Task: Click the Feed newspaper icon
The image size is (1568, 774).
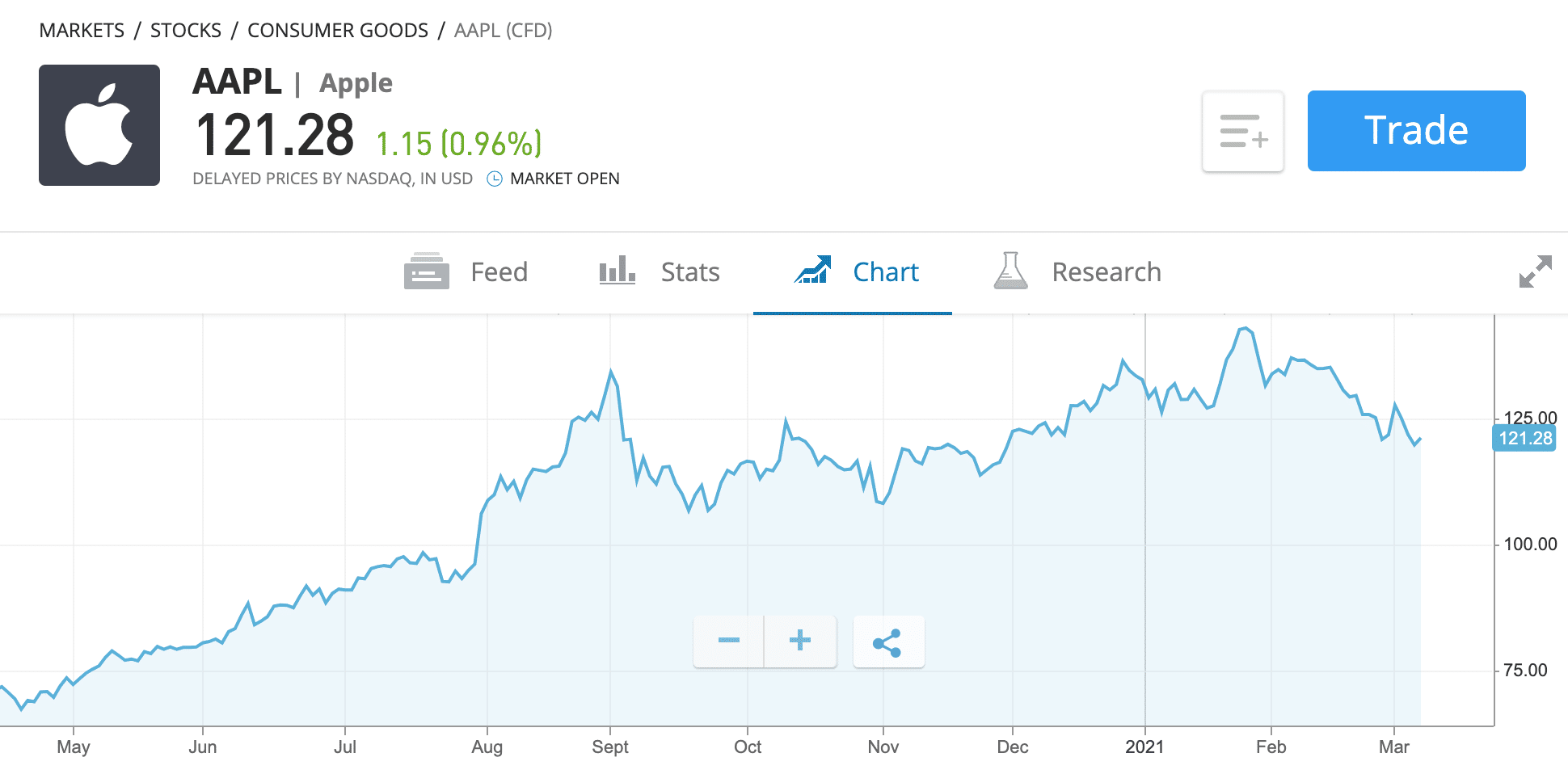Action: click(x=426, y=271)
